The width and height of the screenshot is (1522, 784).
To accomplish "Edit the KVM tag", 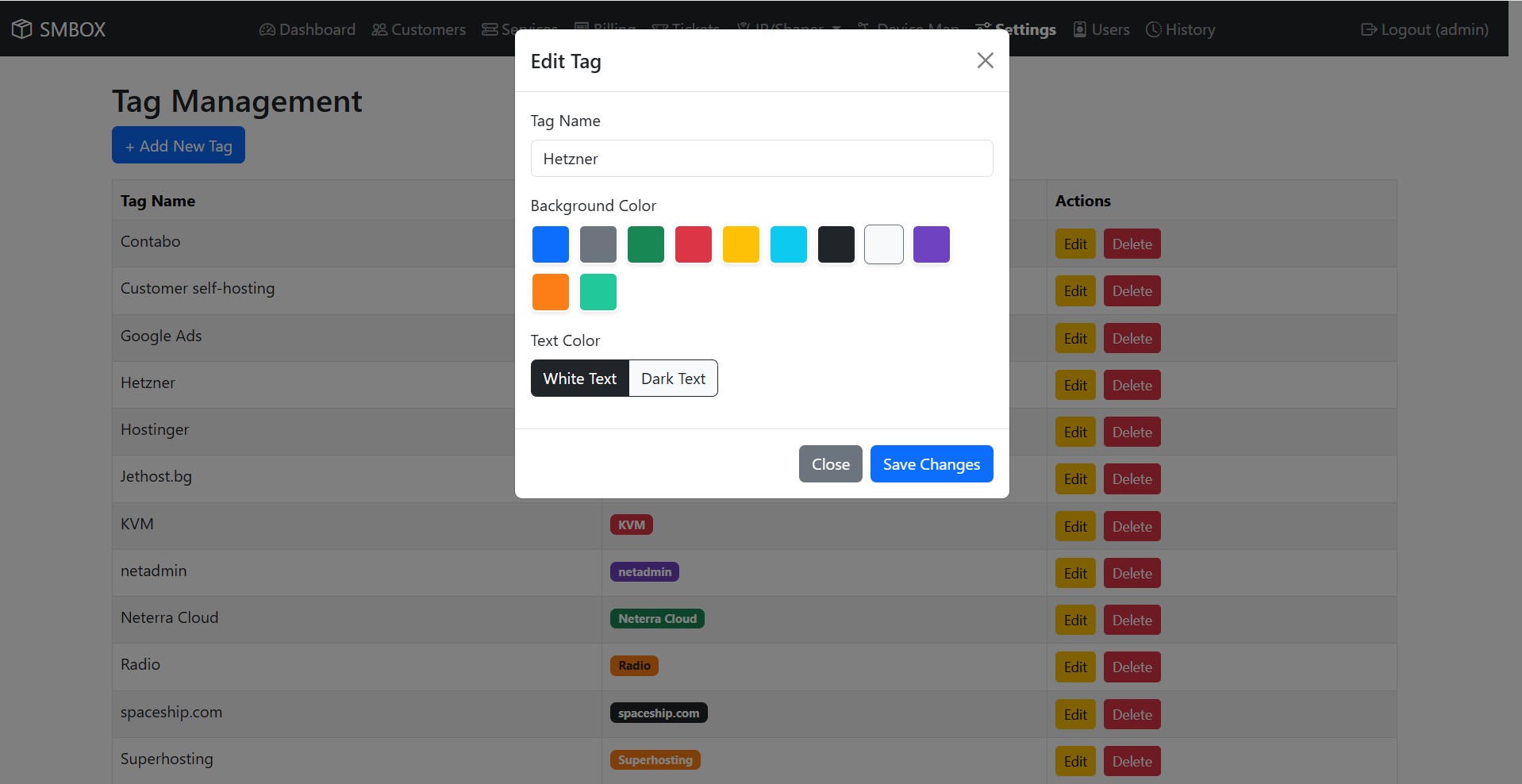I will coord(1075,527).
